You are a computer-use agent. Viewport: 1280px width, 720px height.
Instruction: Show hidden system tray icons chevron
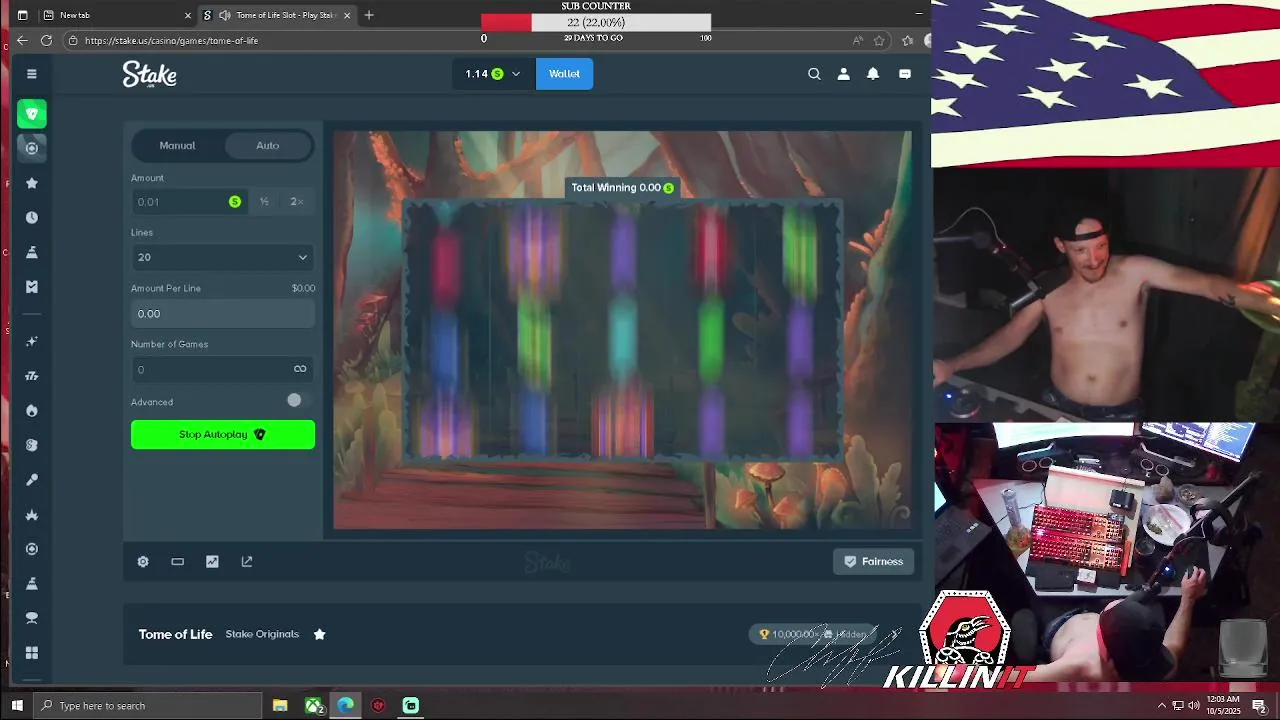click(x=1162, y=706)
